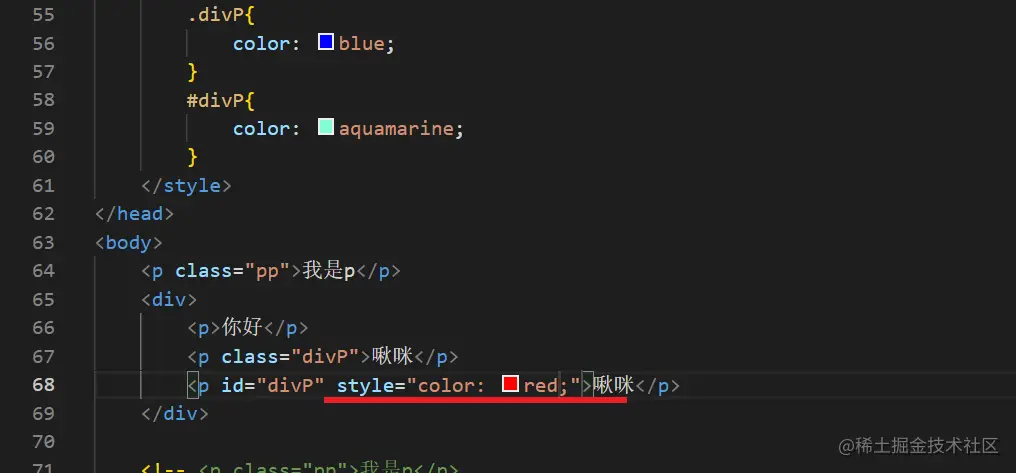Screen dimensions: 1016x473
Task: Click the color property on line 59
Action: click(262, 129)
